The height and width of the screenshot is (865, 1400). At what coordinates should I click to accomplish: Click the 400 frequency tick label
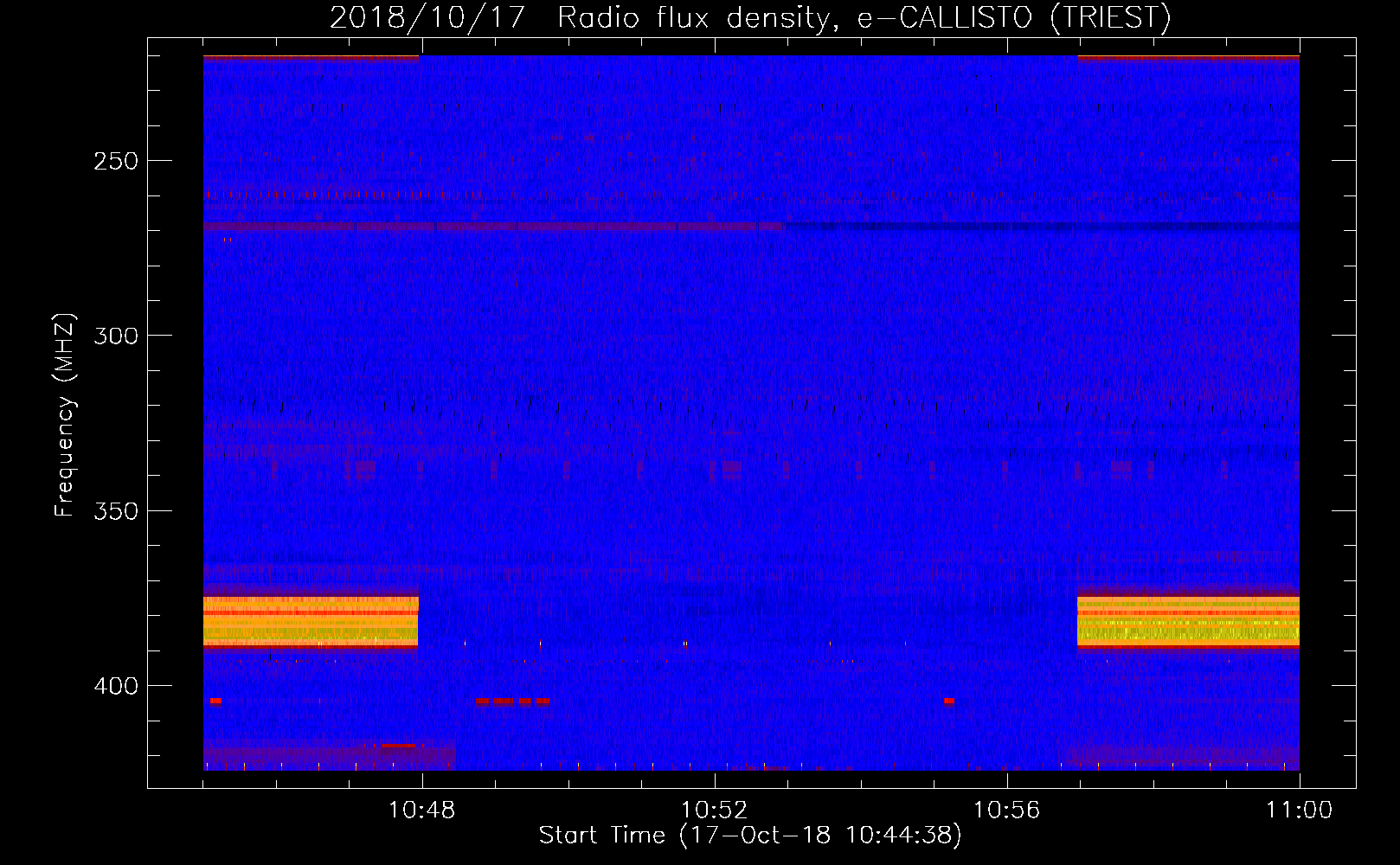pos(115,686)
